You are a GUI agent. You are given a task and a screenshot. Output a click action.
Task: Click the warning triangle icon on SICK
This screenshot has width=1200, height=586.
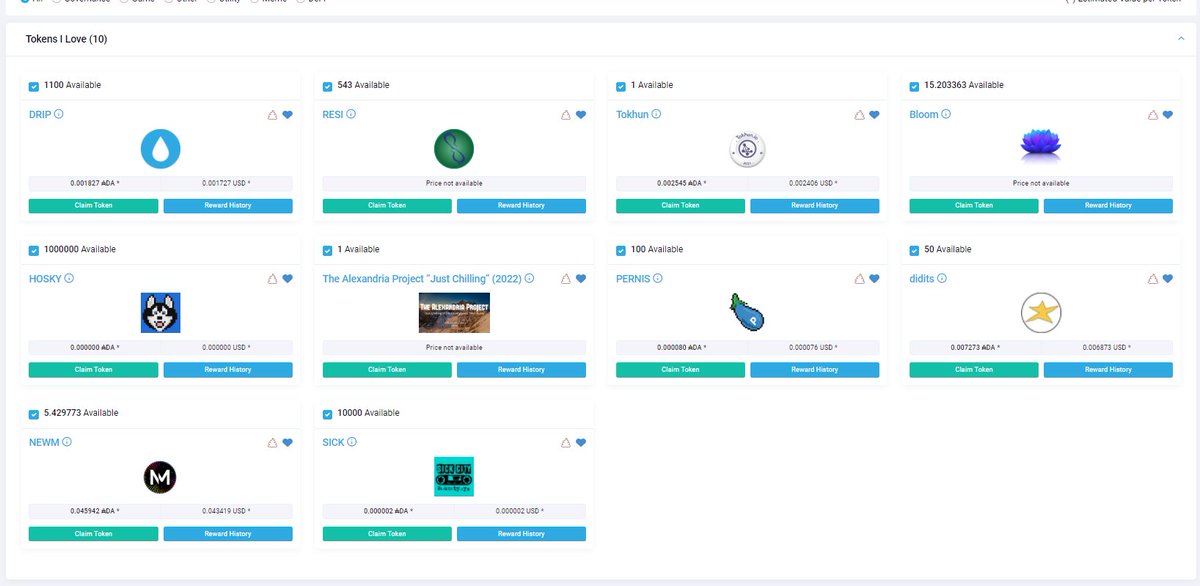[566, 443]
